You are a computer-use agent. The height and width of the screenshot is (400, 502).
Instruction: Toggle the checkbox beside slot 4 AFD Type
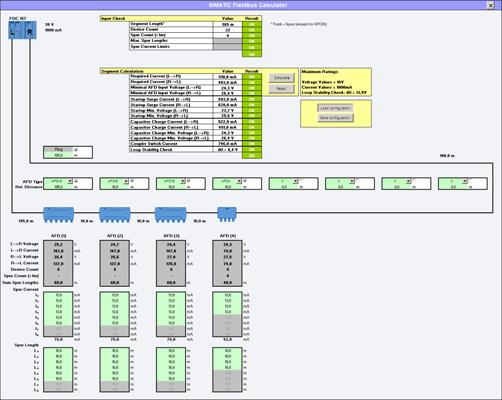coord(245,181)
